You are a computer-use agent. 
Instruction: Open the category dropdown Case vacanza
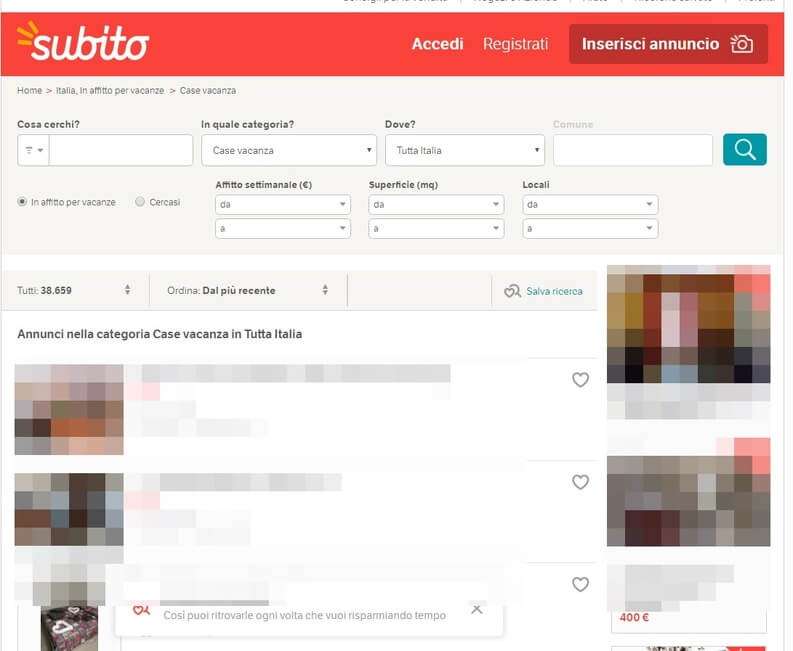(288, 150)
